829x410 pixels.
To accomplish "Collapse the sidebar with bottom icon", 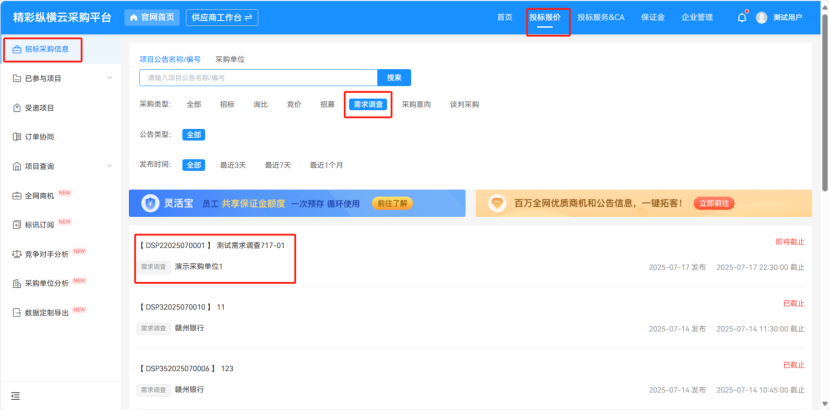I will coord(15,396).
